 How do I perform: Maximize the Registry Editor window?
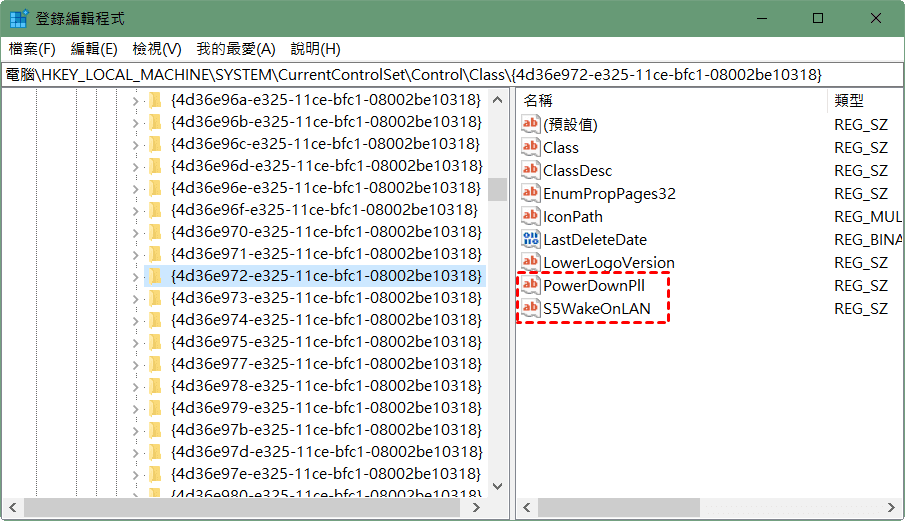818,18
